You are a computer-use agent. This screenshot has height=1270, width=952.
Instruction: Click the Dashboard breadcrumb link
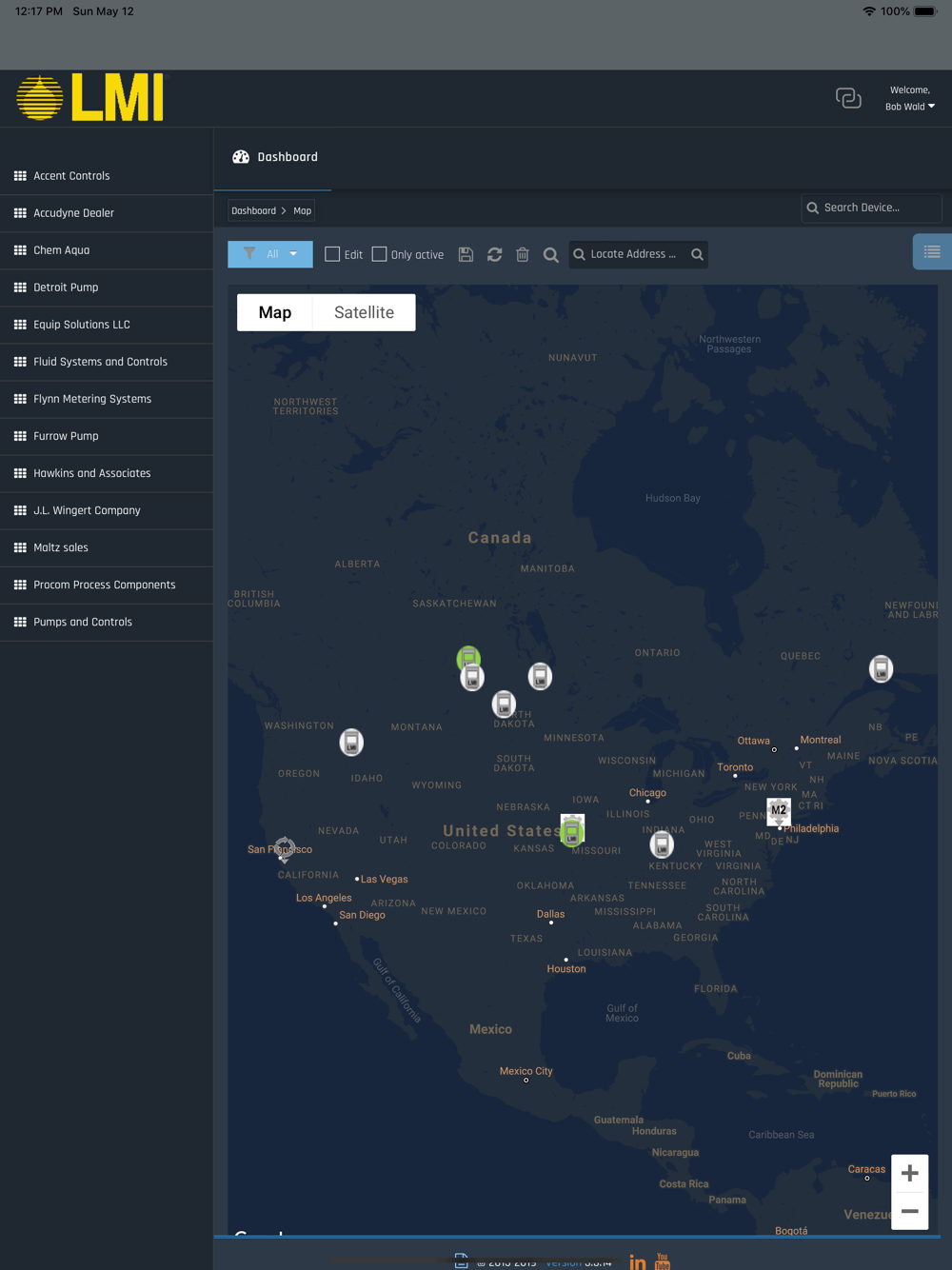click(x=253, y=210)
